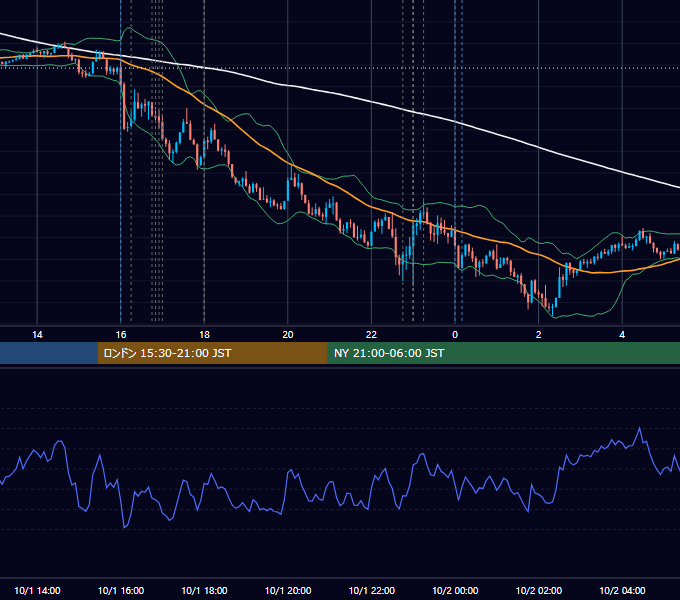Select the 18 hour axis label
Image resolution: width=680 pixels, height=600 pixels.
point(204,335)
